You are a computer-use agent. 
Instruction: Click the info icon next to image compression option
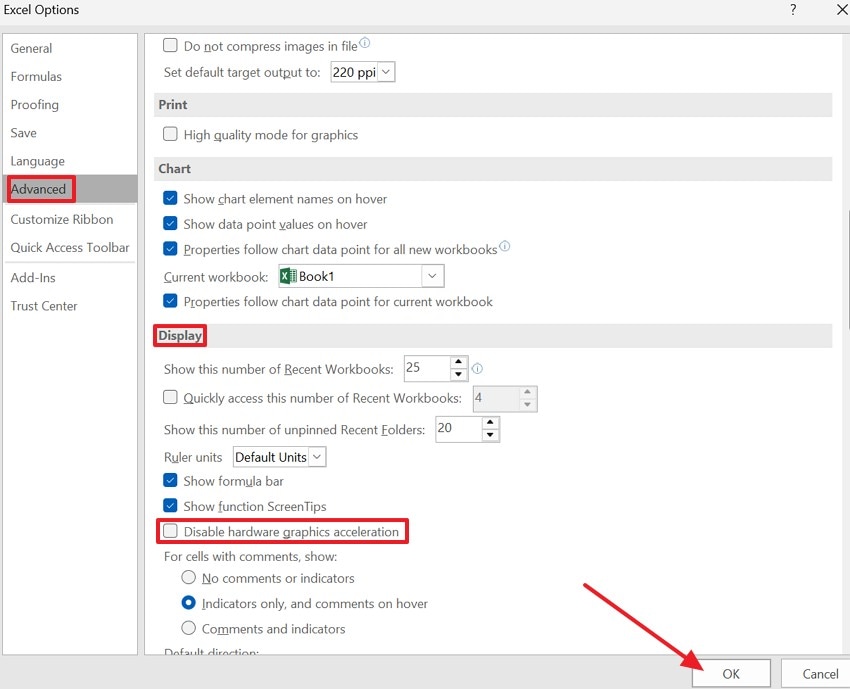(363, 42)
